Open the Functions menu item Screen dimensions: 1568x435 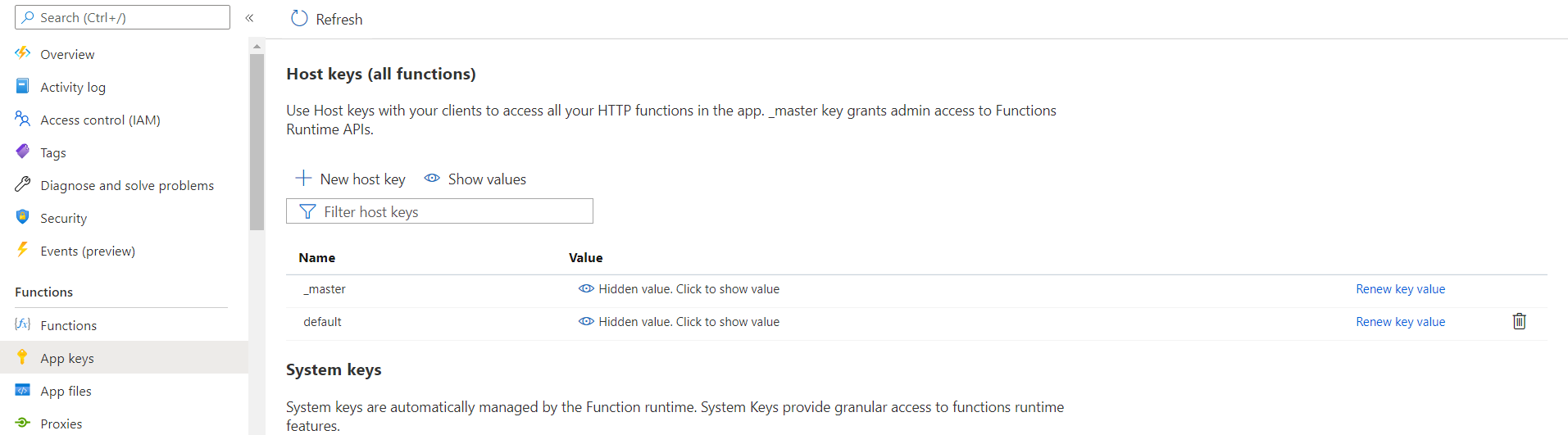(x=68, y=325)
